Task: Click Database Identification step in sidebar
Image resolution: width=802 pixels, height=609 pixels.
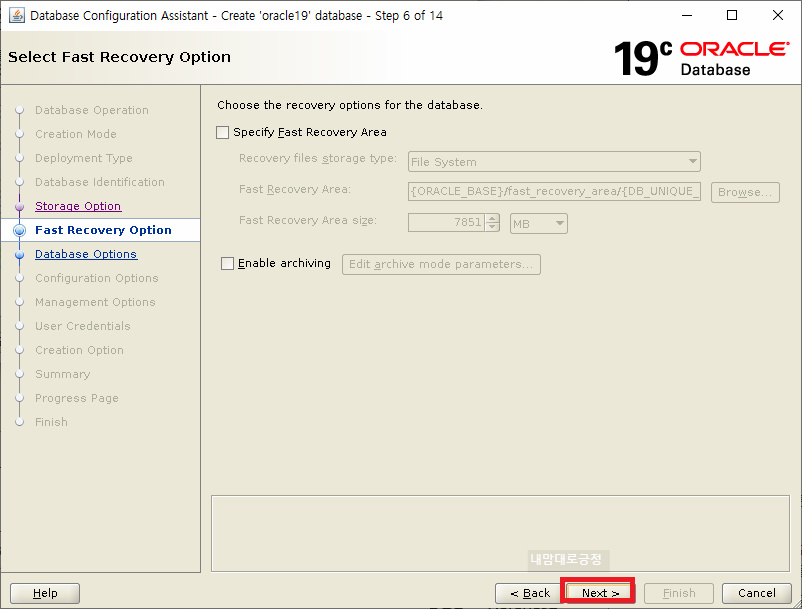Action: coord(100,182)
